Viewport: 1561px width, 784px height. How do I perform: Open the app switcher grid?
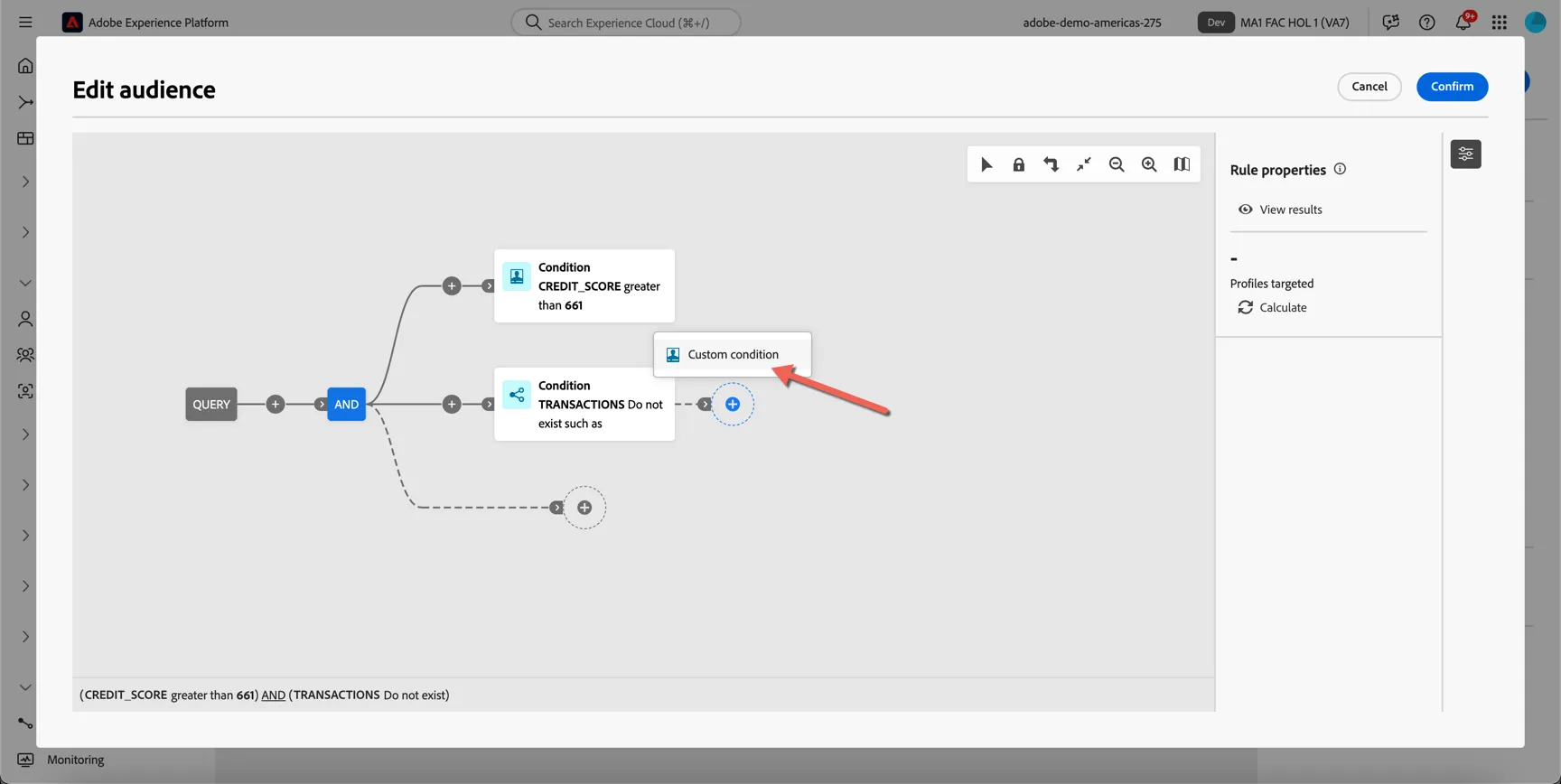pos(1500,23)
